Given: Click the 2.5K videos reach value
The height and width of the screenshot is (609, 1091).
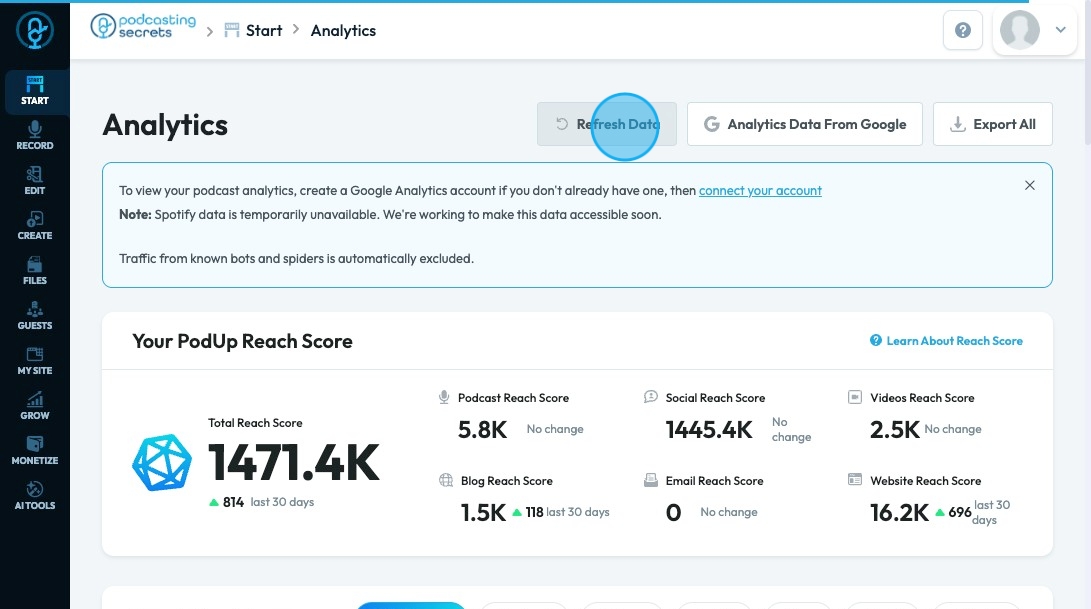Looking at the screenshot, I should coord(895,429).
